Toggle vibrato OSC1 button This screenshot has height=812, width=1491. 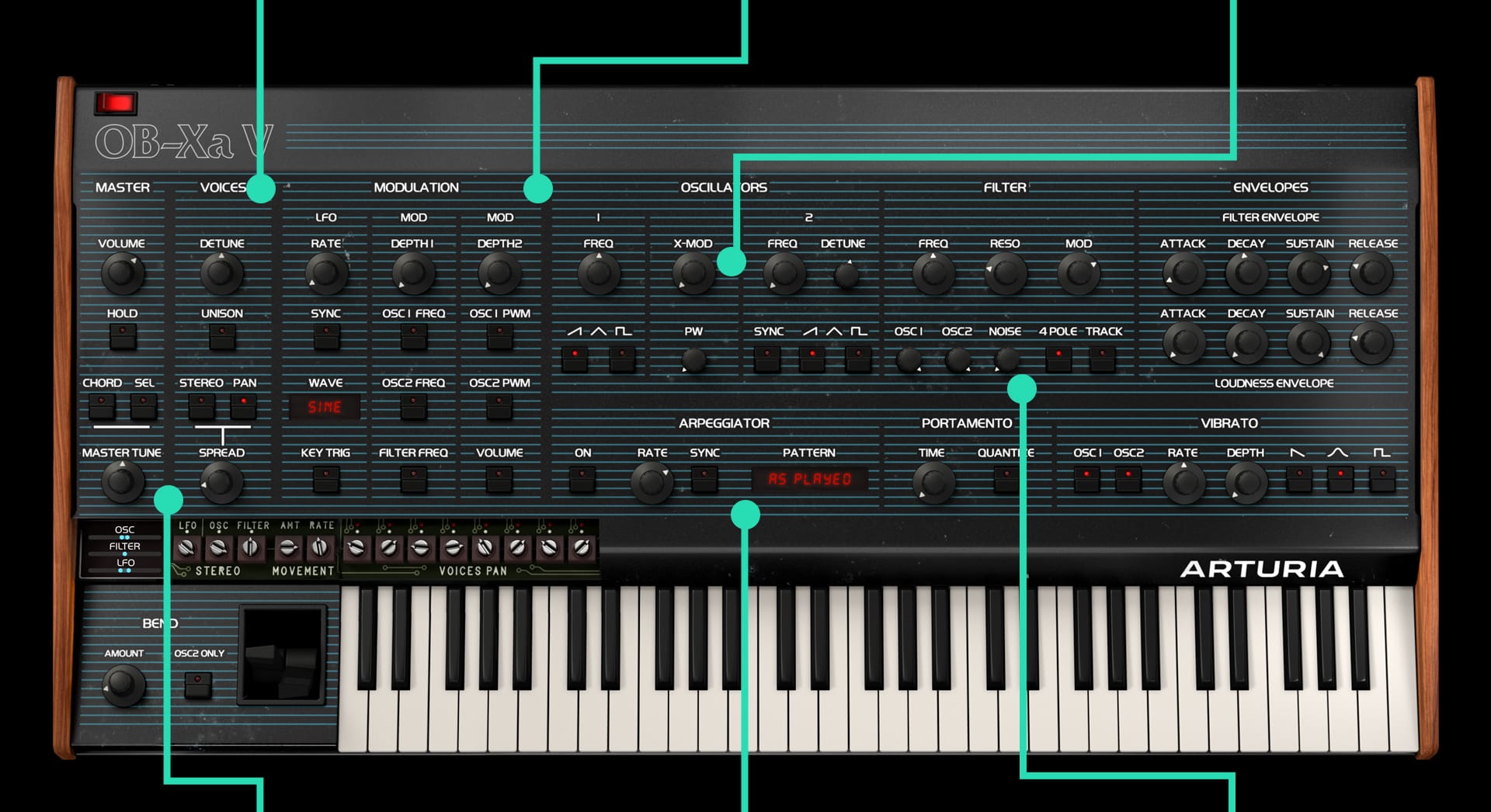pos(1086,479)
